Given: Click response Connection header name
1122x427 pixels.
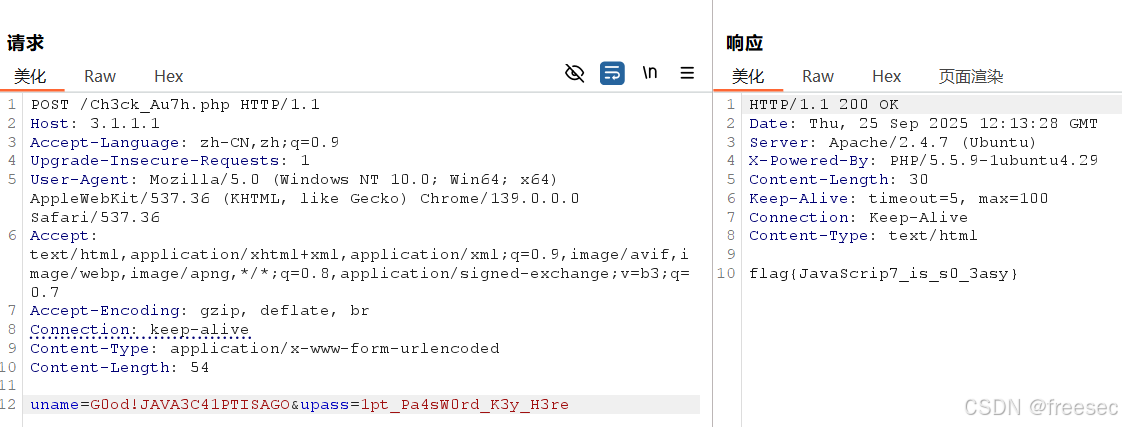Looking at the screenshot, I should (798, 217).
